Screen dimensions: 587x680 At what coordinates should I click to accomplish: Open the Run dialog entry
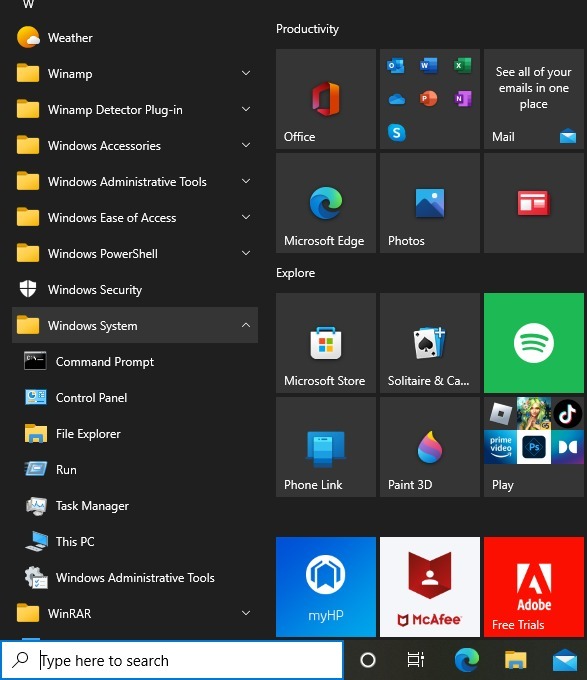coord(134,469)
